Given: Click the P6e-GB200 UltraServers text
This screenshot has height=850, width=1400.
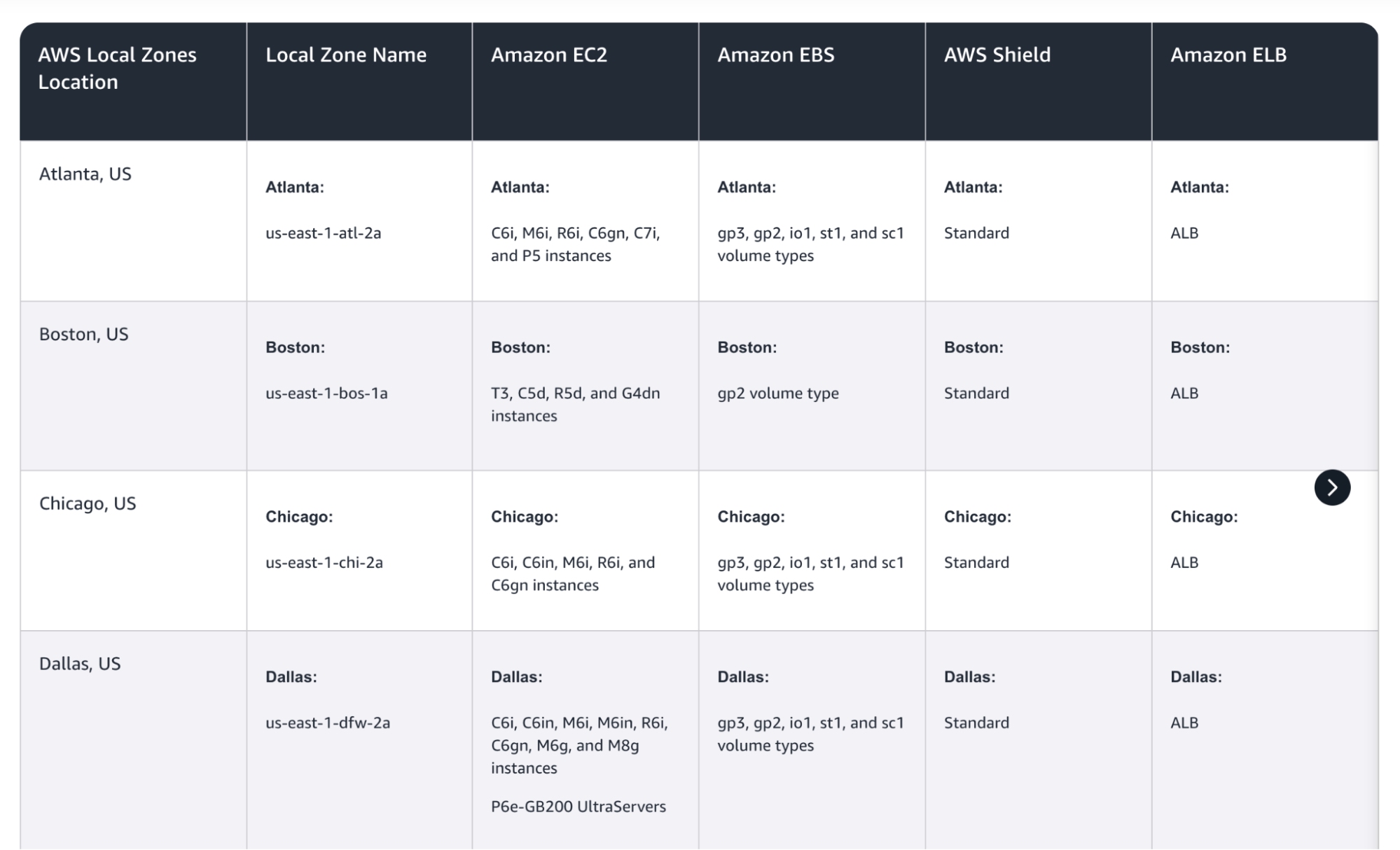Looking at the screenshot, I should [578, 807].
